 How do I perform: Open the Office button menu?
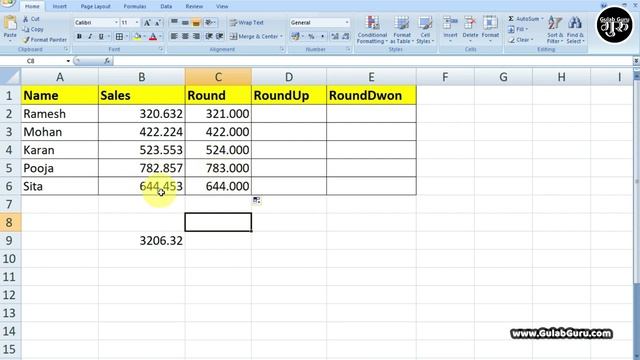point(7,3)
